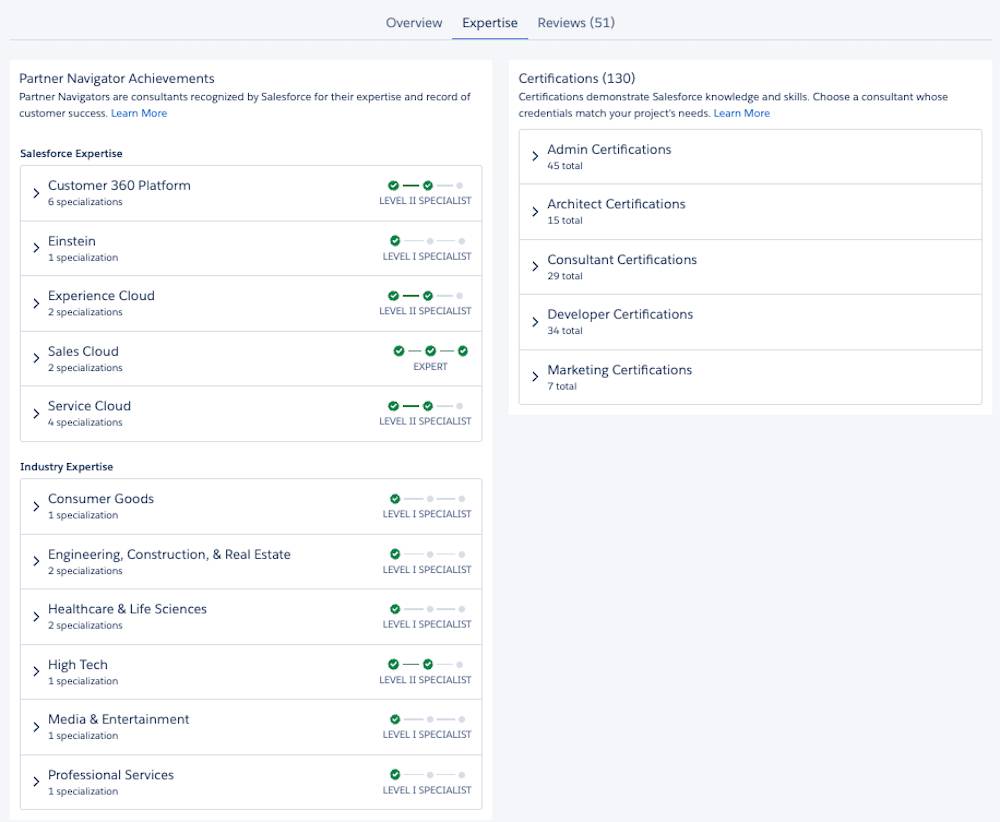The image size is (1000, 822).
Task: Expand the Media & Entertainment chevron
Action: point(36,727)
